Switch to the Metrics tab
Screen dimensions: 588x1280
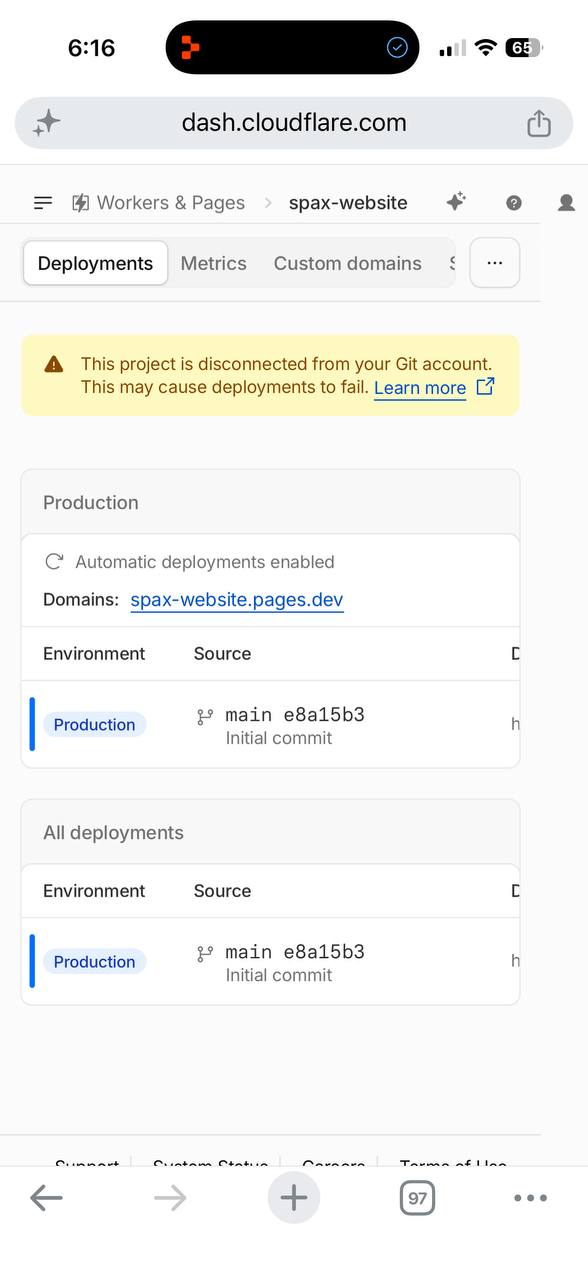[213, 263]
